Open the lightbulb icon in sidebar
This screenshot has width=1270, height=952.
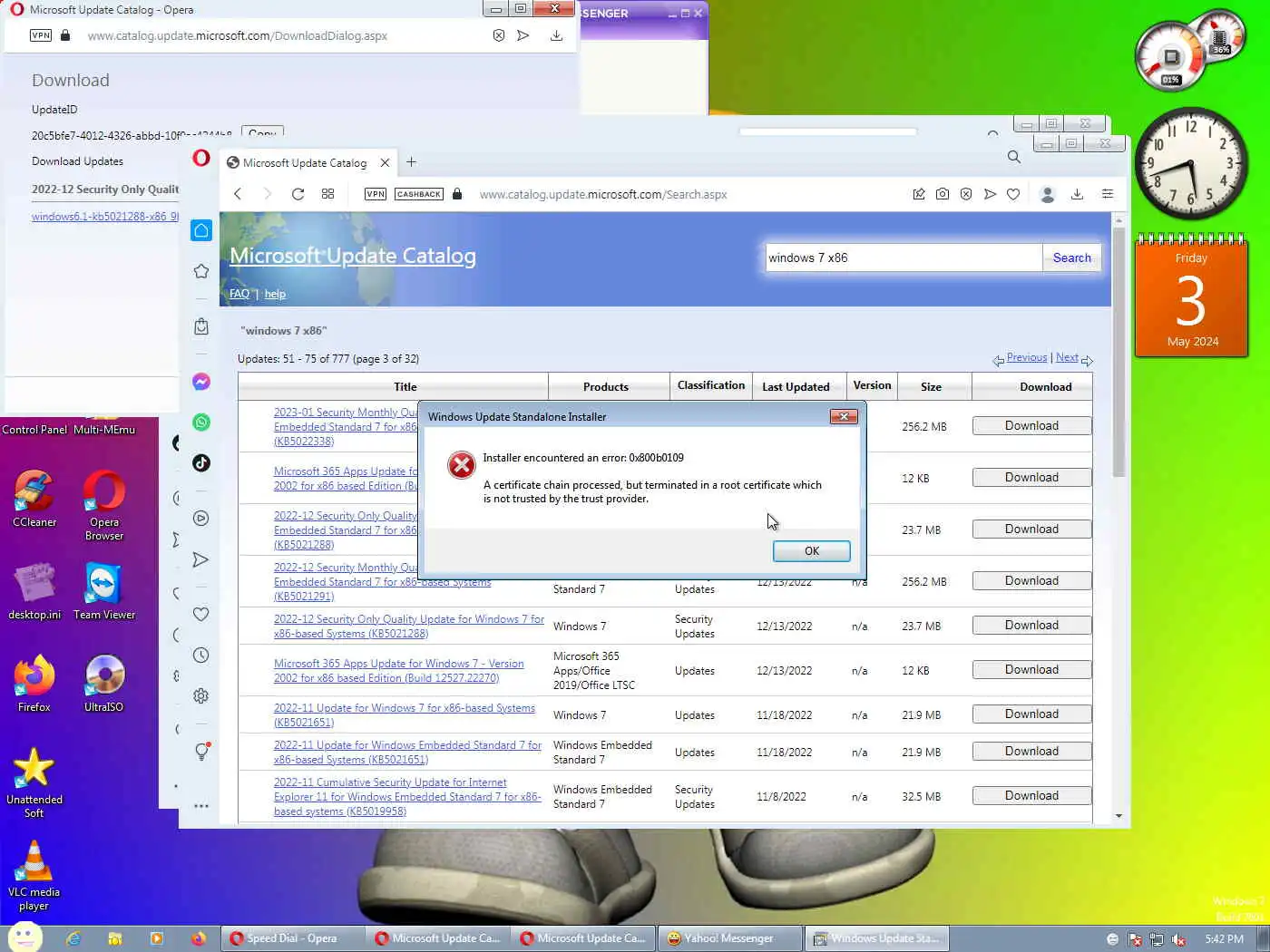pyautogui.click(x=201, y=751)
